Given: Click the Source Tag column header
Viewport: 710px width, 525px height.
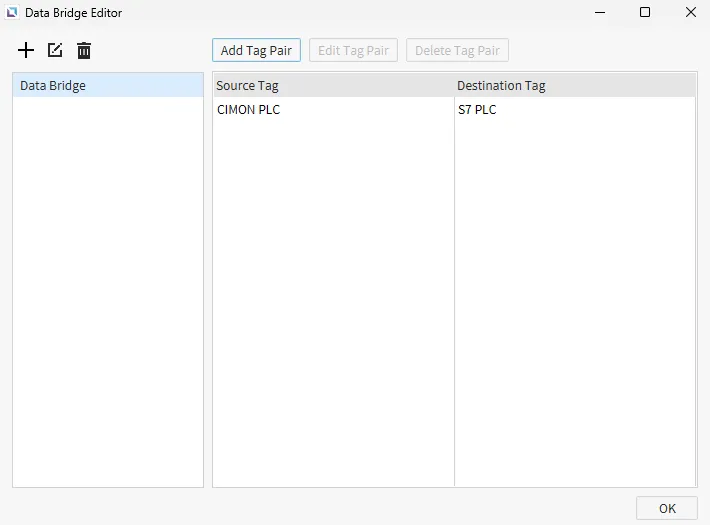Looking at the screenshot, I should (x=333, y=86).
